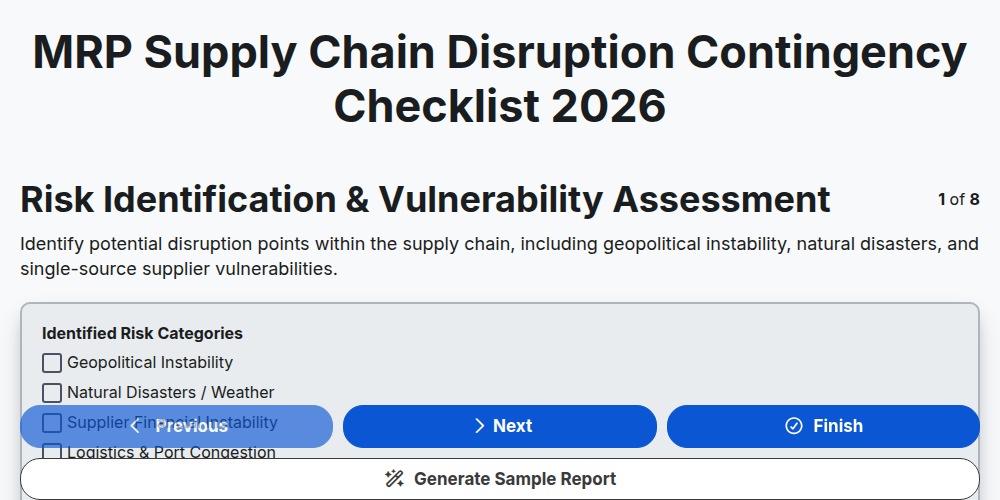Toggle the Supplier Financial Instability checkbox
This screenshot has height=500, width=1000.
point(52,423)
